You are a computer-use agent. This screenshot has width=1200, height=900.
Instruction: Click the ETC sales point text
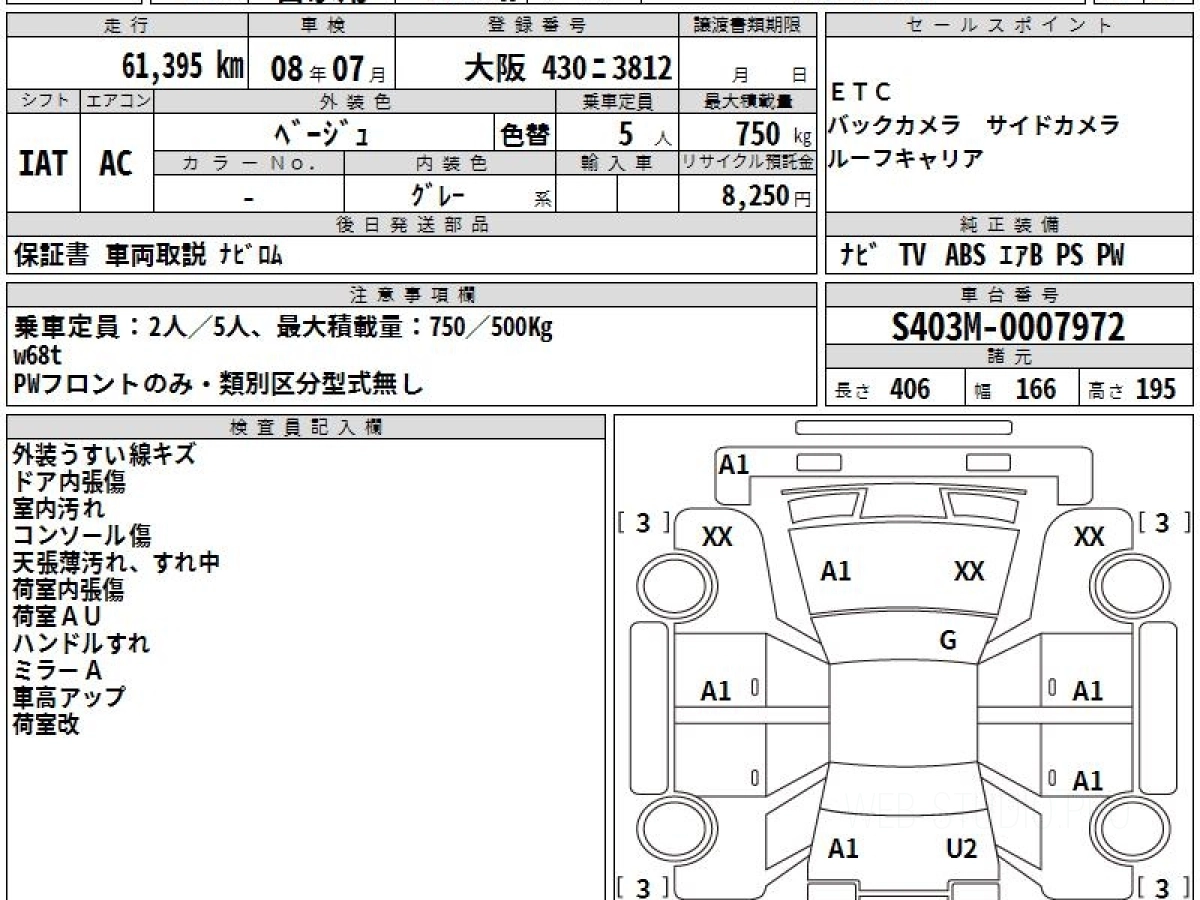pyautogui.click(x=861, y=93)
